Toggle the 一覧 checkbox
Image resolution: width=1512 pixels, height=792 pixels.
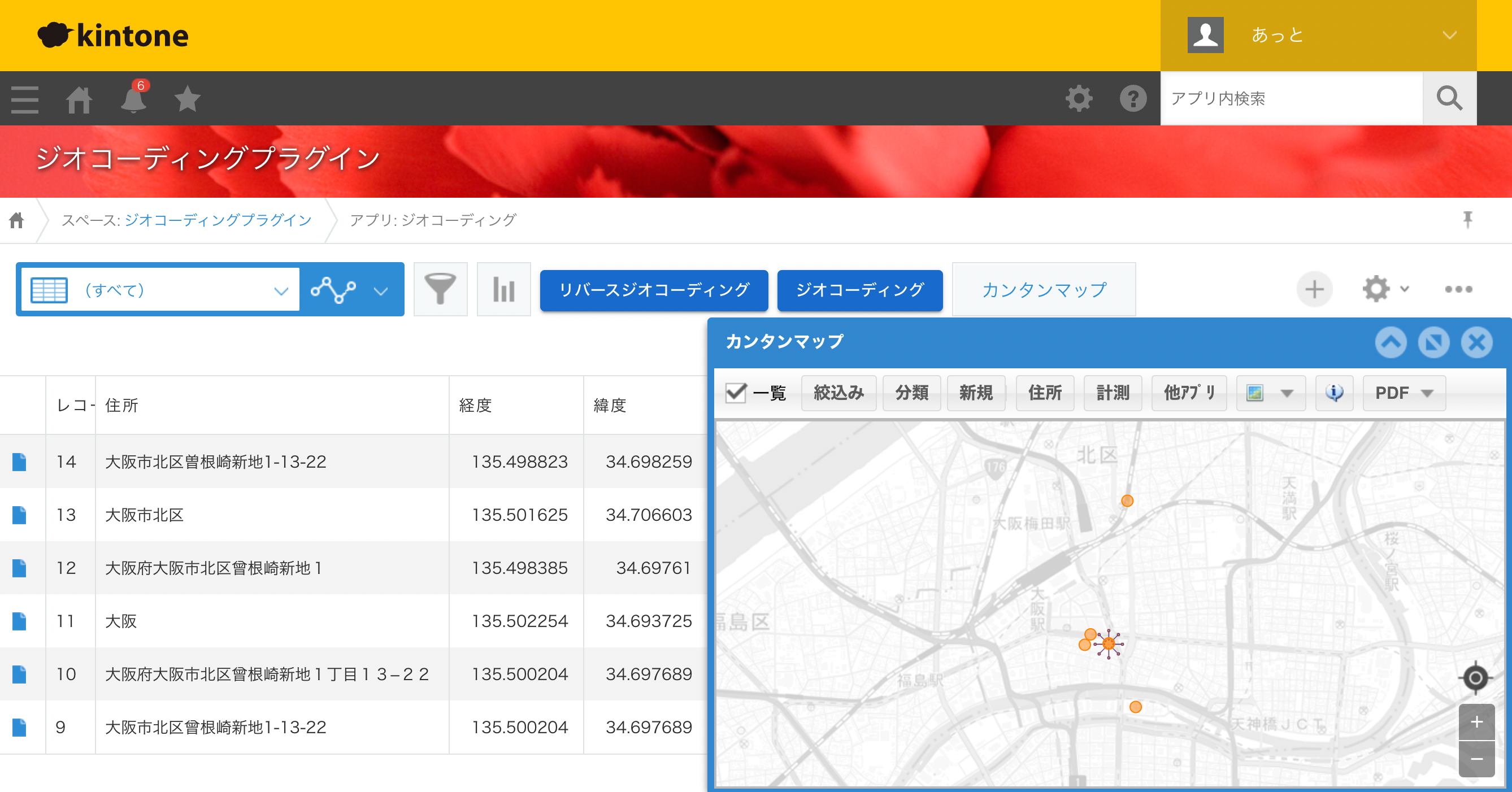click(736, 393)
